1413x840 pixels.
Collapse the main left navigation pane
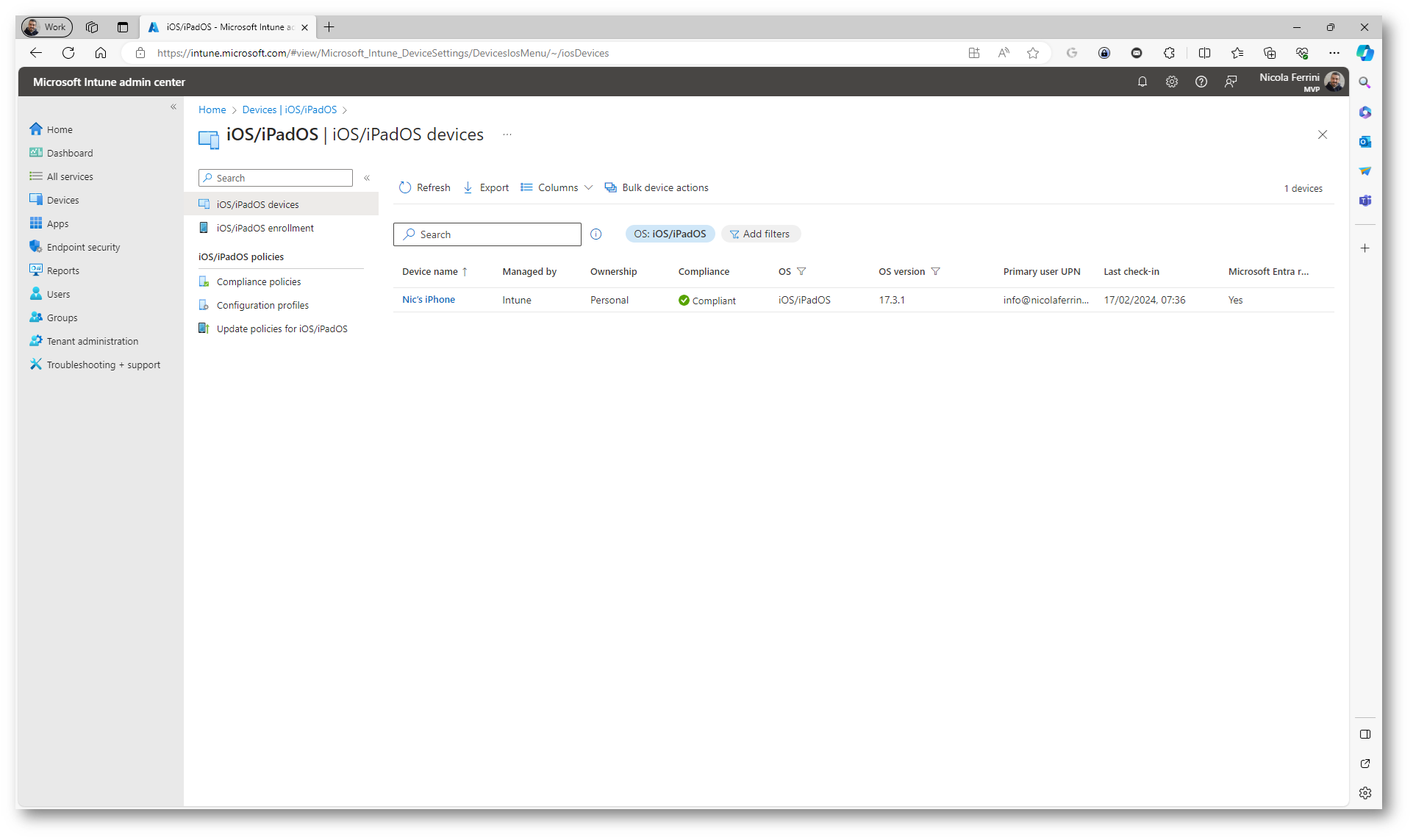(x=174, y=107)
